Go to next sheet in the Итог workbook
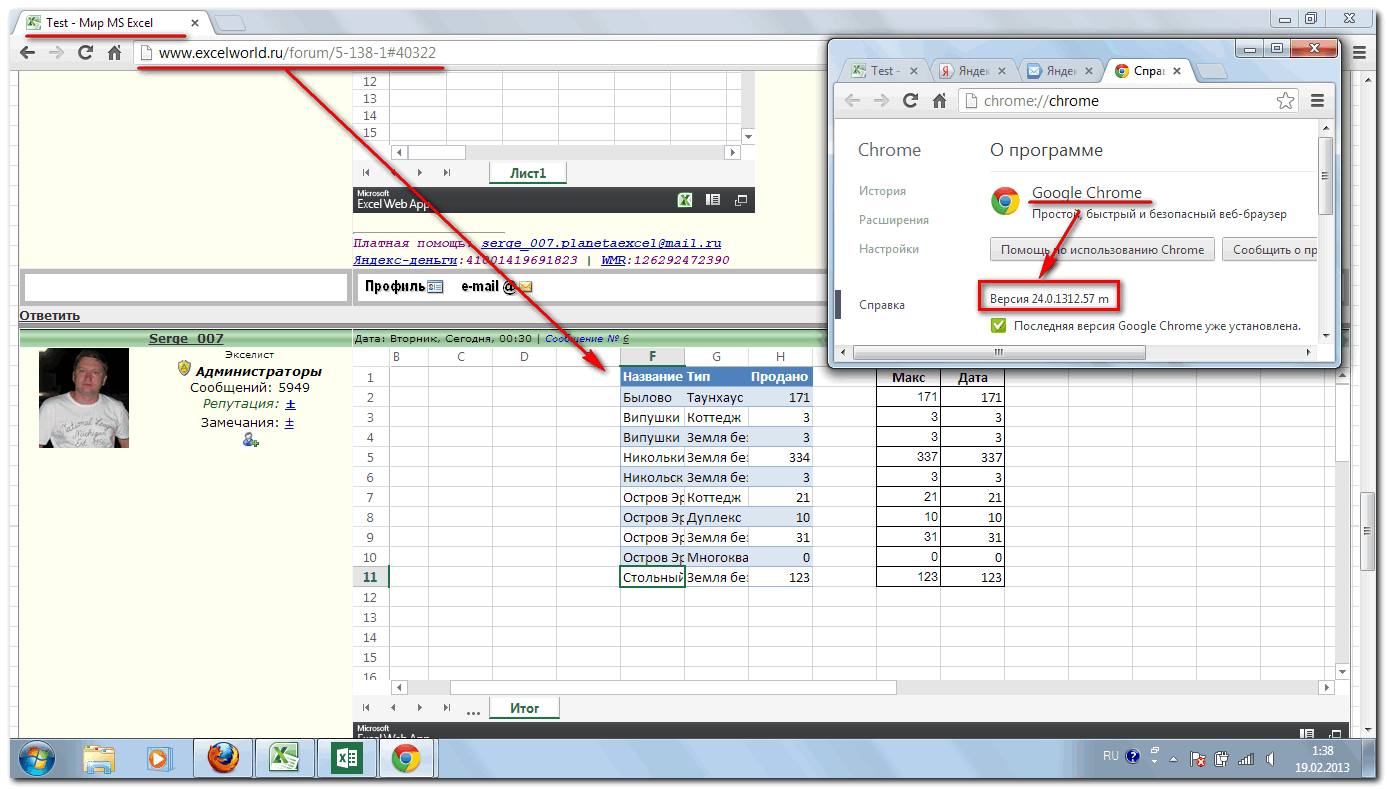The image size is (1387, 789). point(420,707)
